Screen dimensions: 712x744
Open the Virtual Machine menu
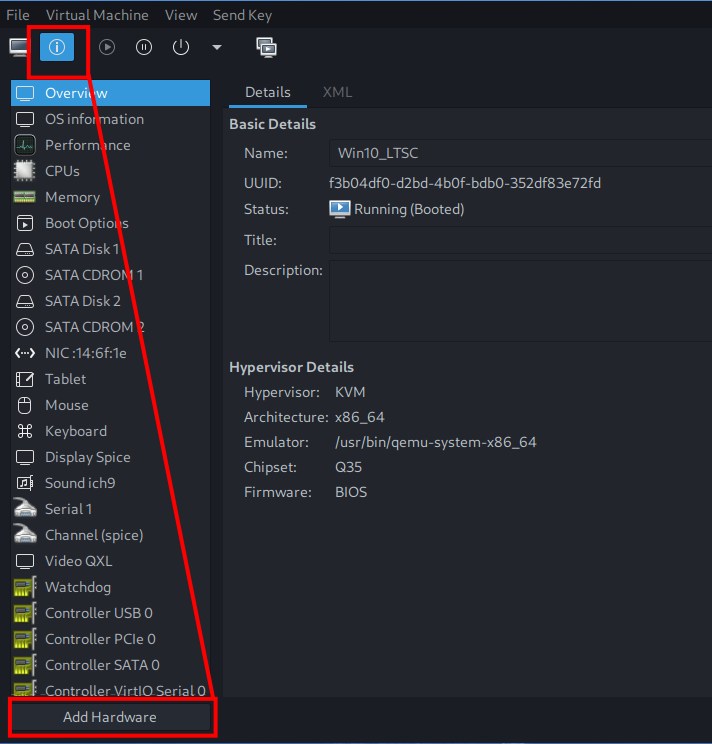point(97,15)
